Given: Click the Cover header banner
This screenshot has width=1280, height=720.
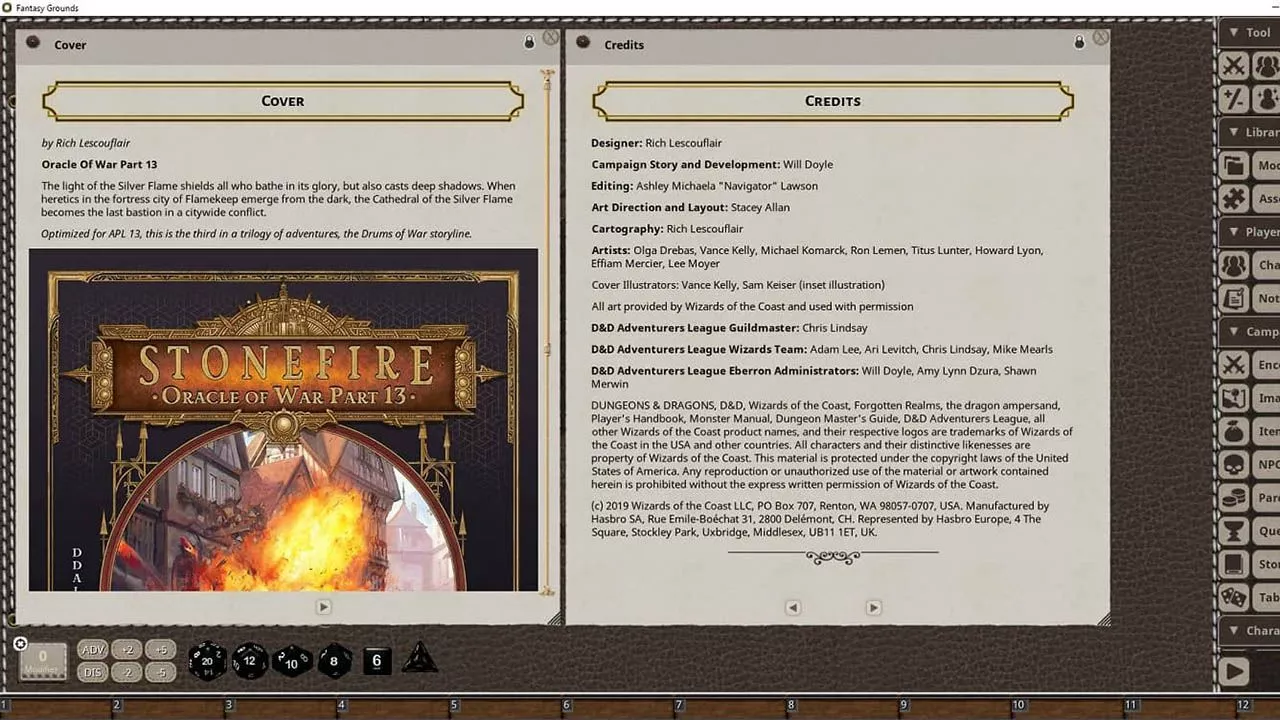Looking at the screenshot, I should (x=283, y=101).
